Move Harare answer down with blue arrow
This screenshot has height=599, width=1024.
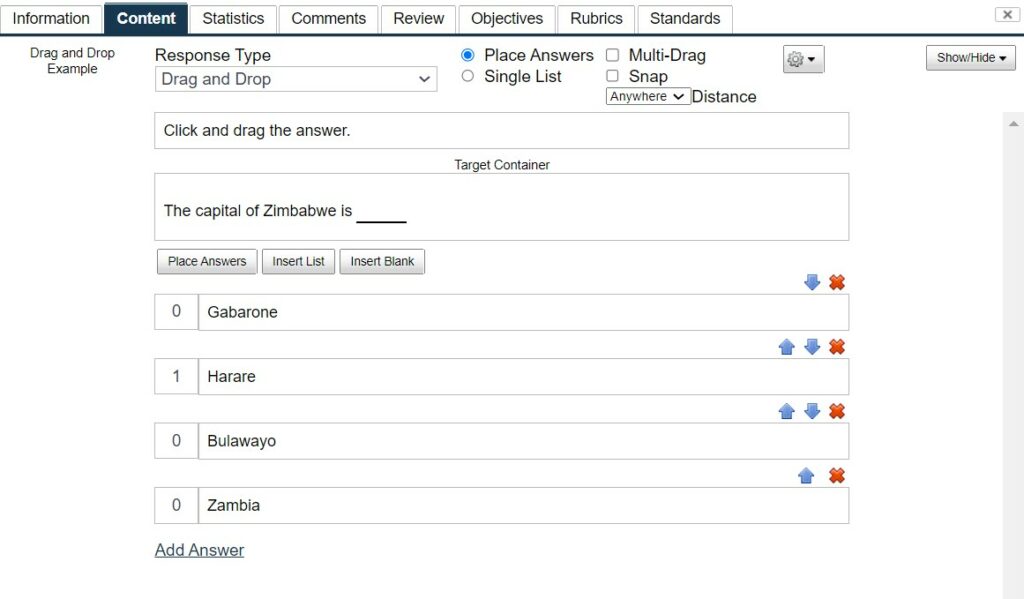pos(812,347)
